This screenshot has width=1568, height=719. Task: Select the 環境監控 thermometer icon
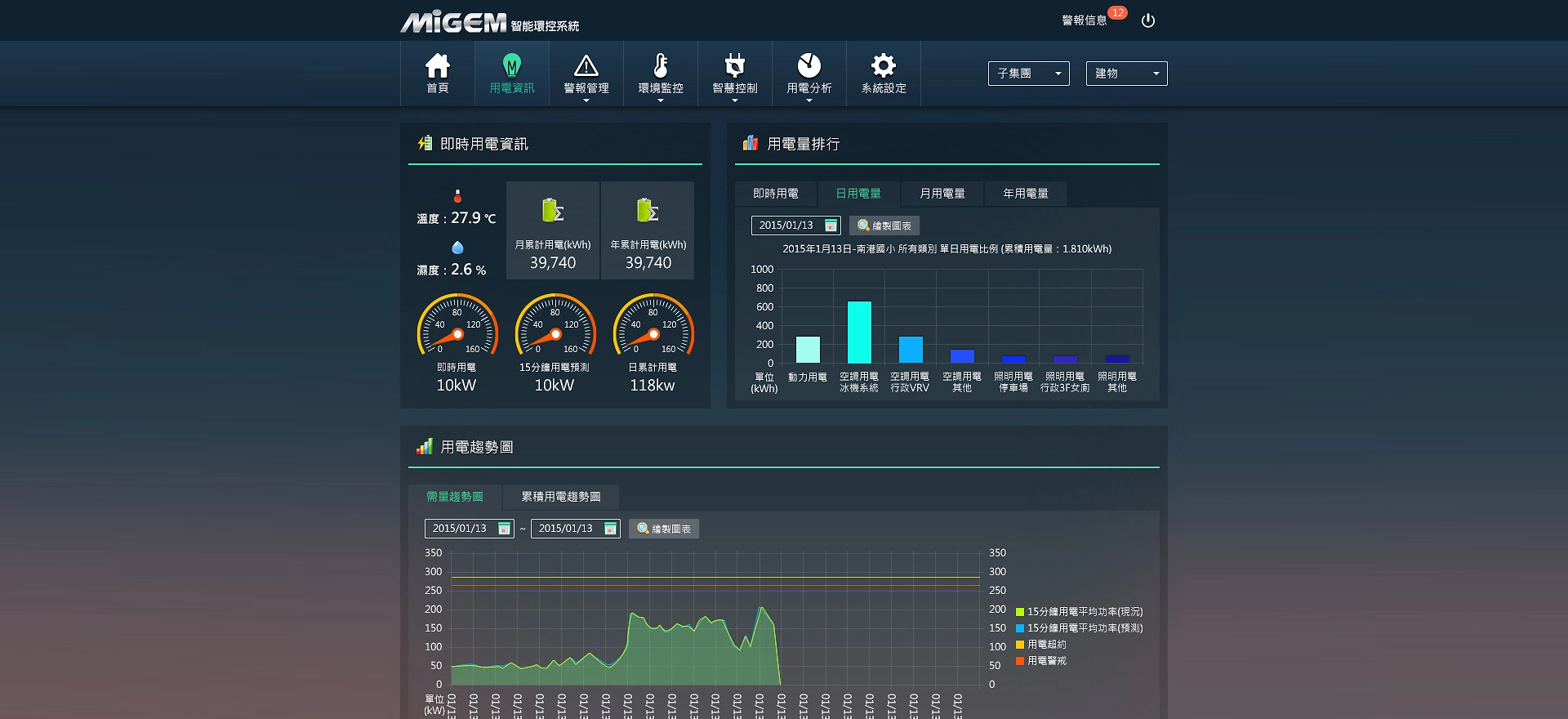click(660, 66)
